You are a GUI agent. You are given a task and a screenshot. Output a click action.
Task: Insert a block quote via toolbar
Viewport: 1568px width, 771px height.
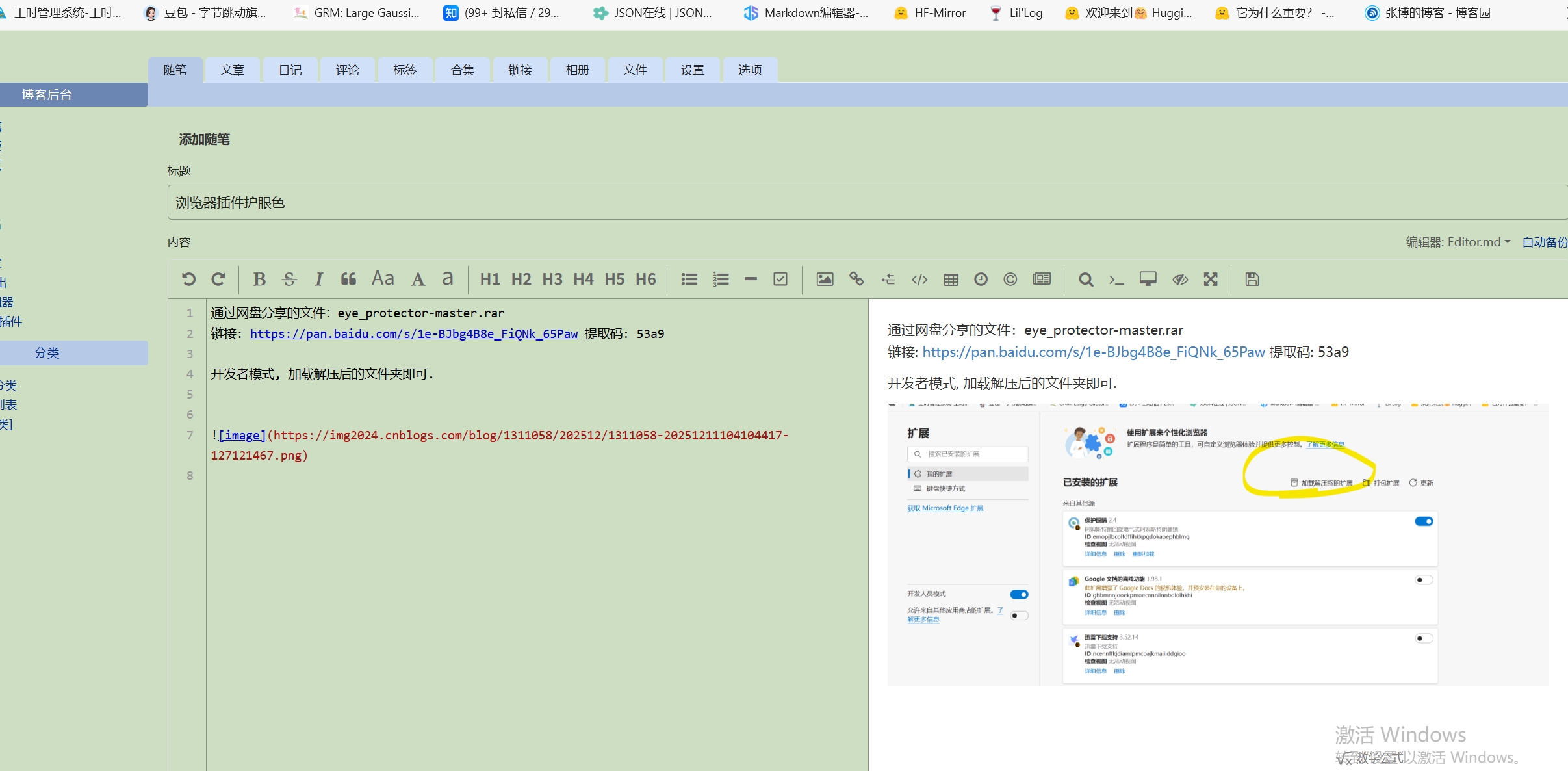coord(348,280)
